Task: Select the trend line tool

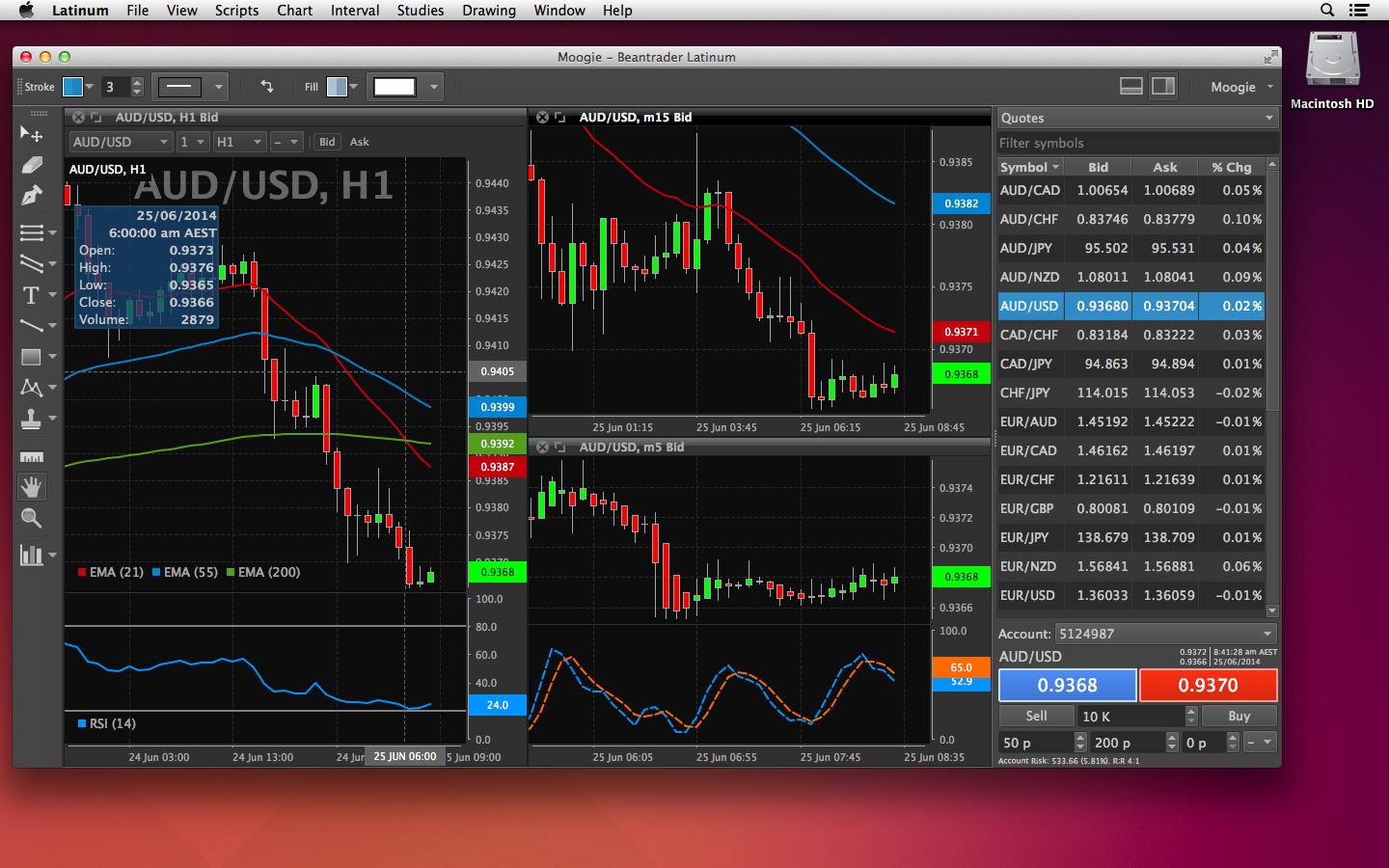Action: click(31, 325)
